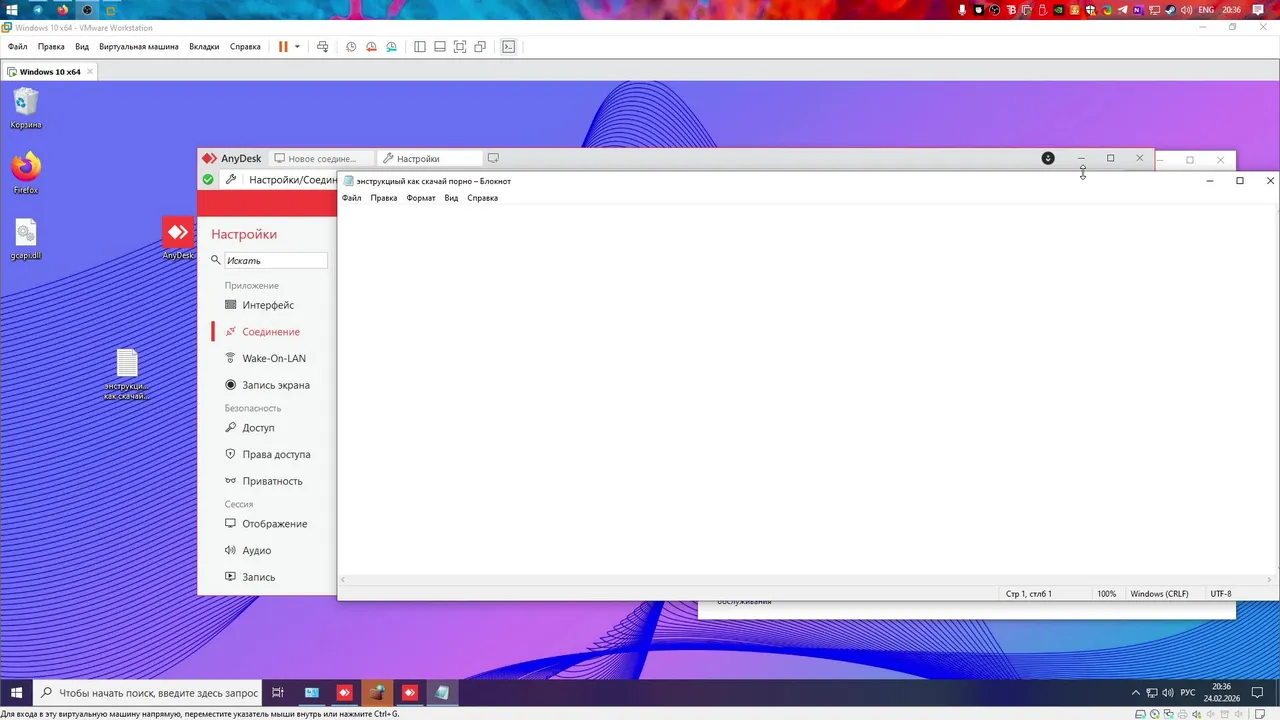
Task: Click the Notepad horizontal scrollbar
Action: click(x=808, y=580)
